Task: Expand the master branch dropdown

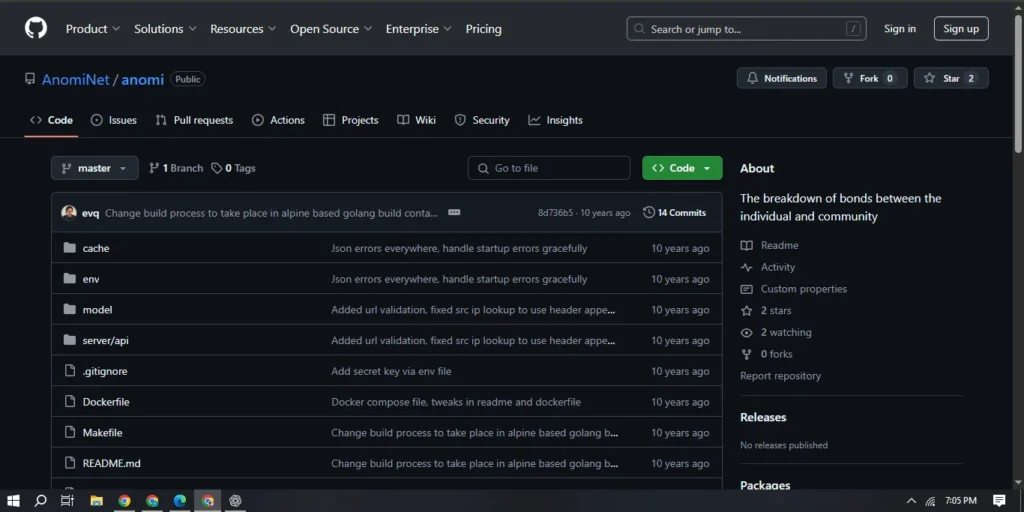Action: (95, 168)
